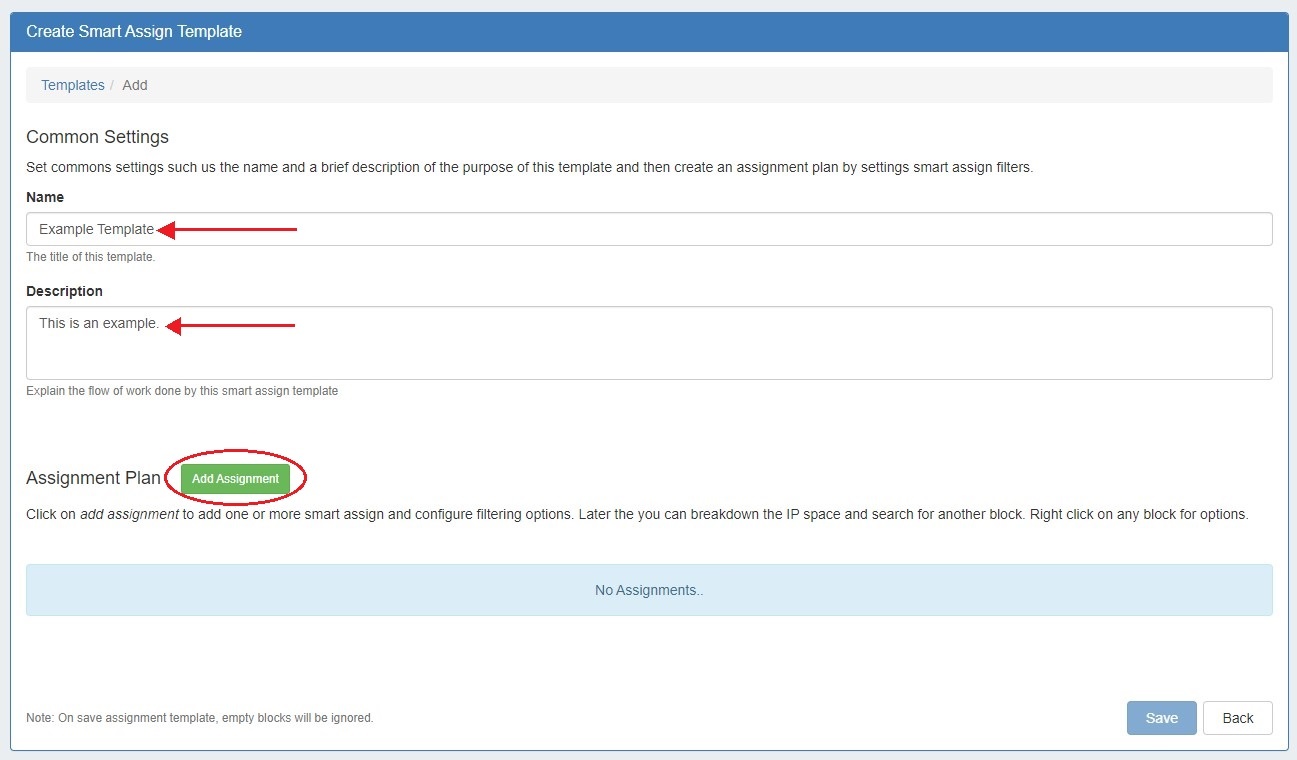Focus the Name input field
The image size is (1297, 760).
700,229
